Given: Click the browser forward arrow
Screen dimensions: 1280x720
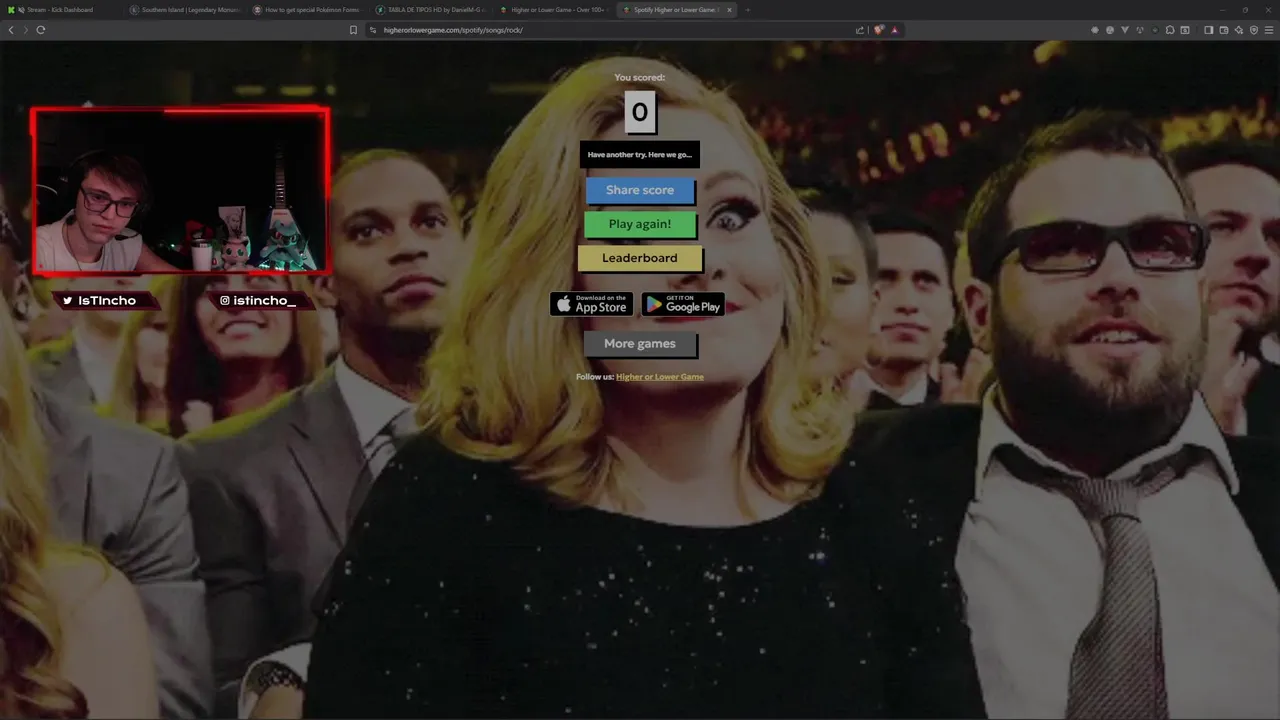Looking at the screenshot, I should click(x=25, y=30).
